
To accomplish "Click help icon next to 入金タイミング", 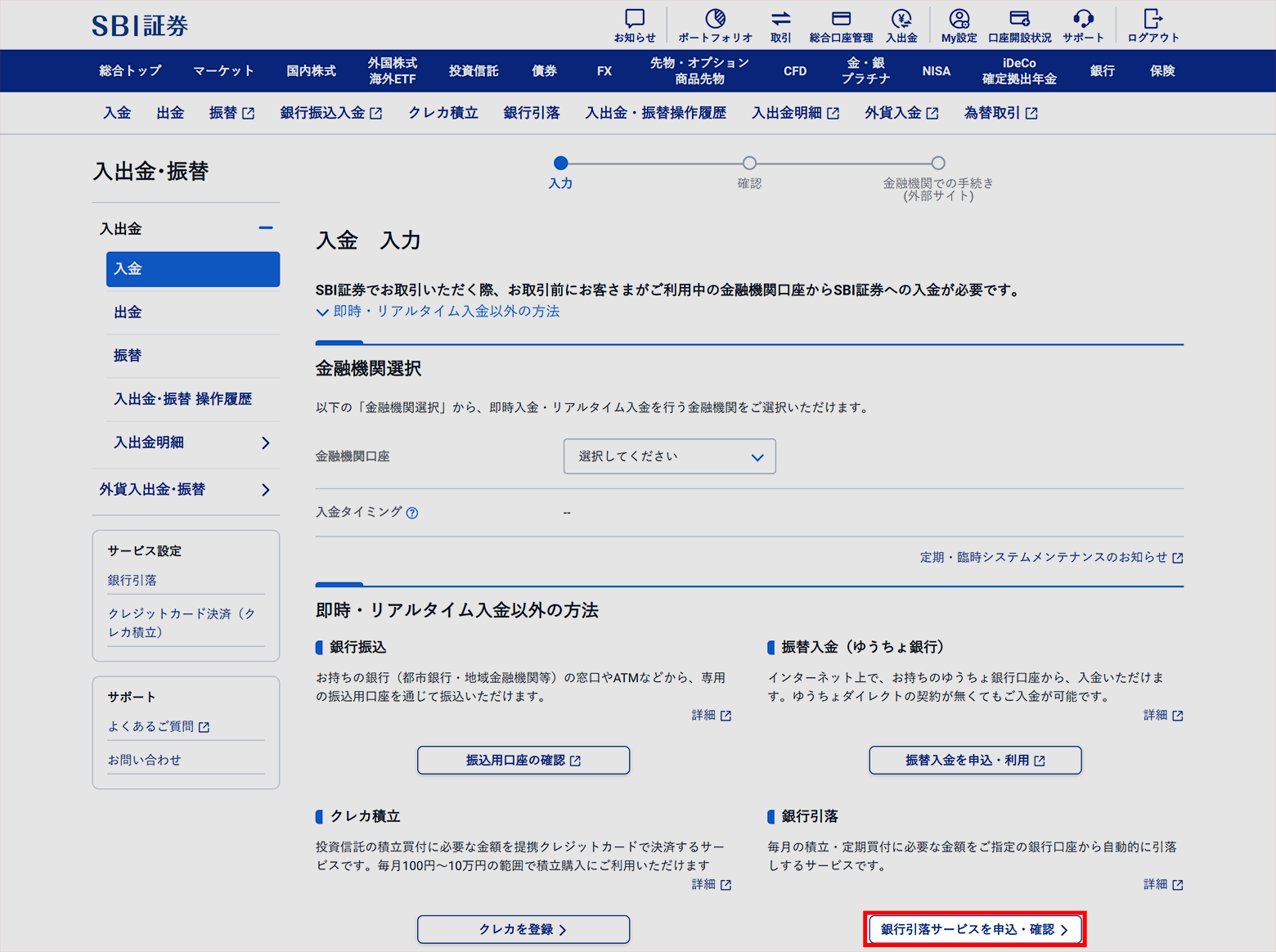I will [x=412, y=513].
